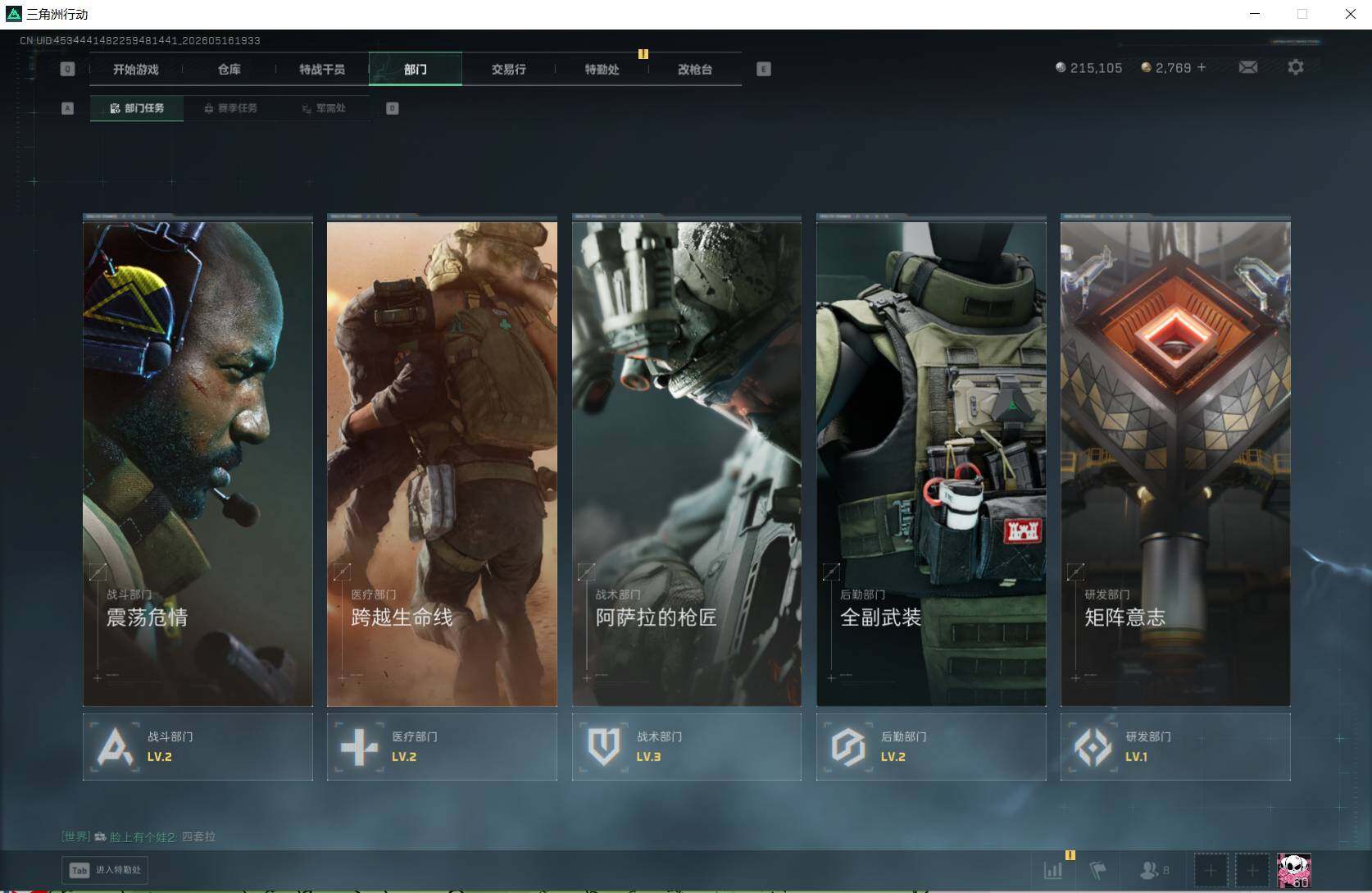
Task: Switch to the 赛季任务 sub-tab
Action: click(x=230, y=108)
